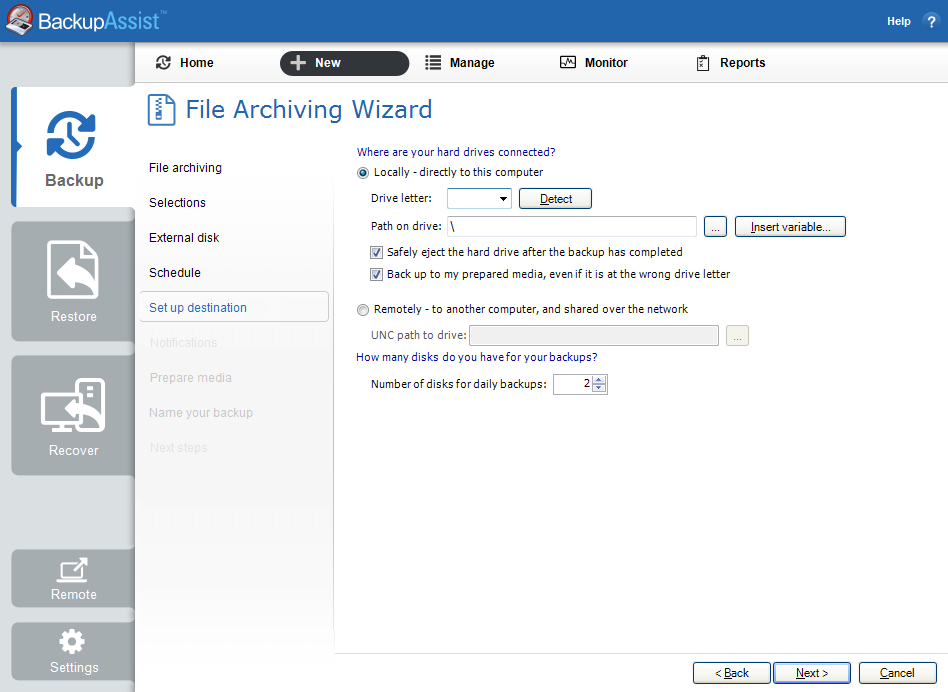Go to Selections wizard step

(177, 203)
